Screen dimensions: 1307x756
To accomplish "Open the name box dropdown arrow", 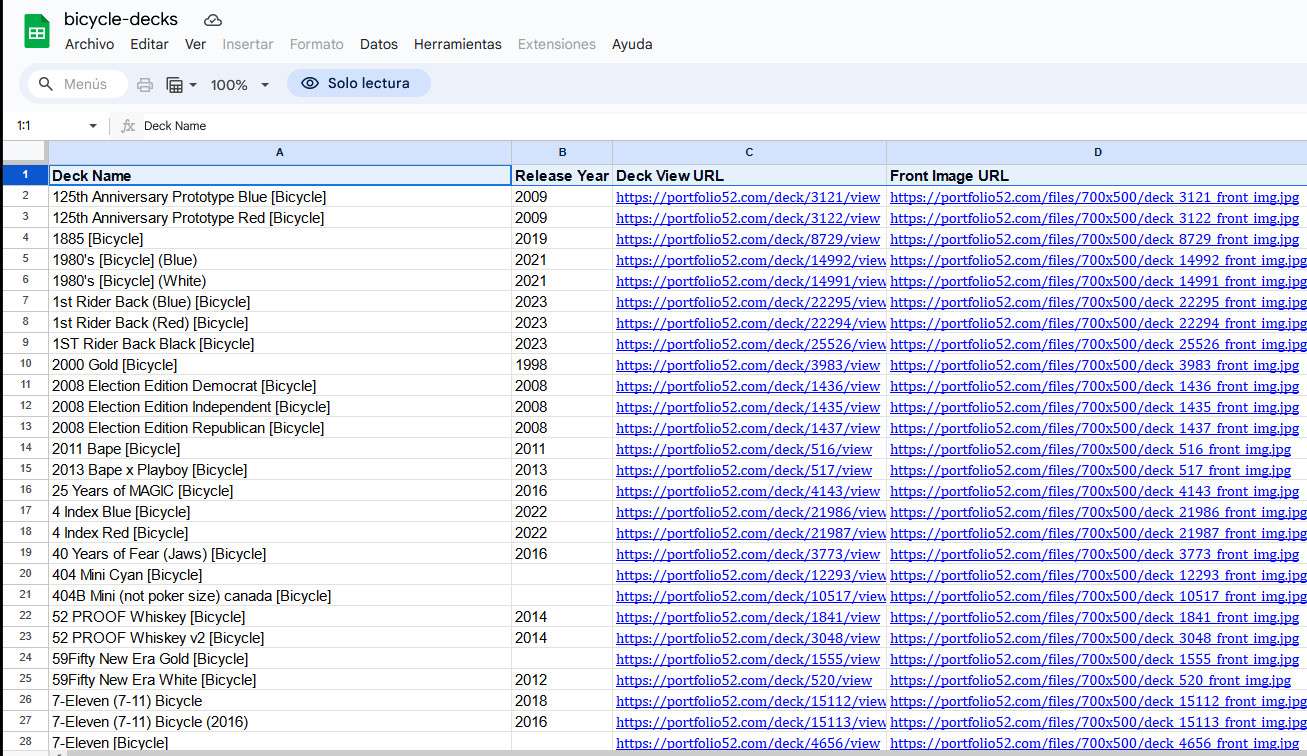I will coord(93,126).
